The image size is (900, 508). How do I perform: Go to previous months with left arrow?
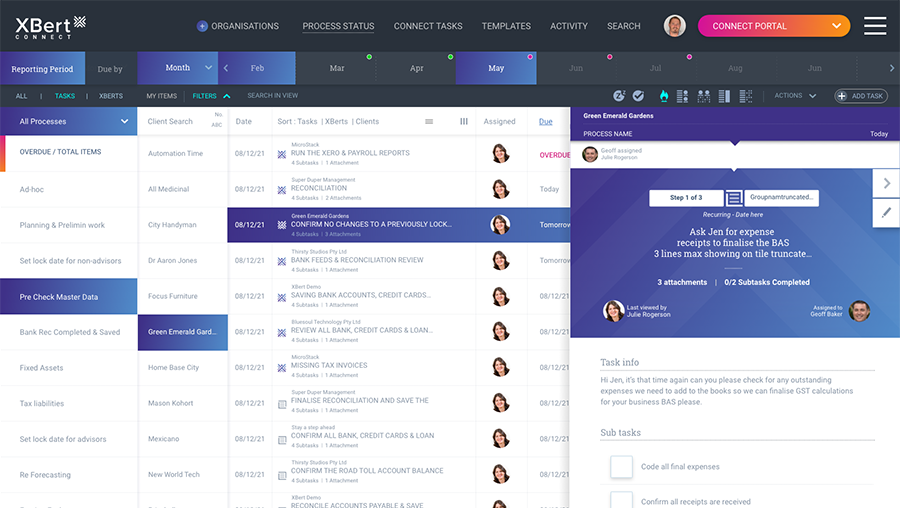click(226, 68)
